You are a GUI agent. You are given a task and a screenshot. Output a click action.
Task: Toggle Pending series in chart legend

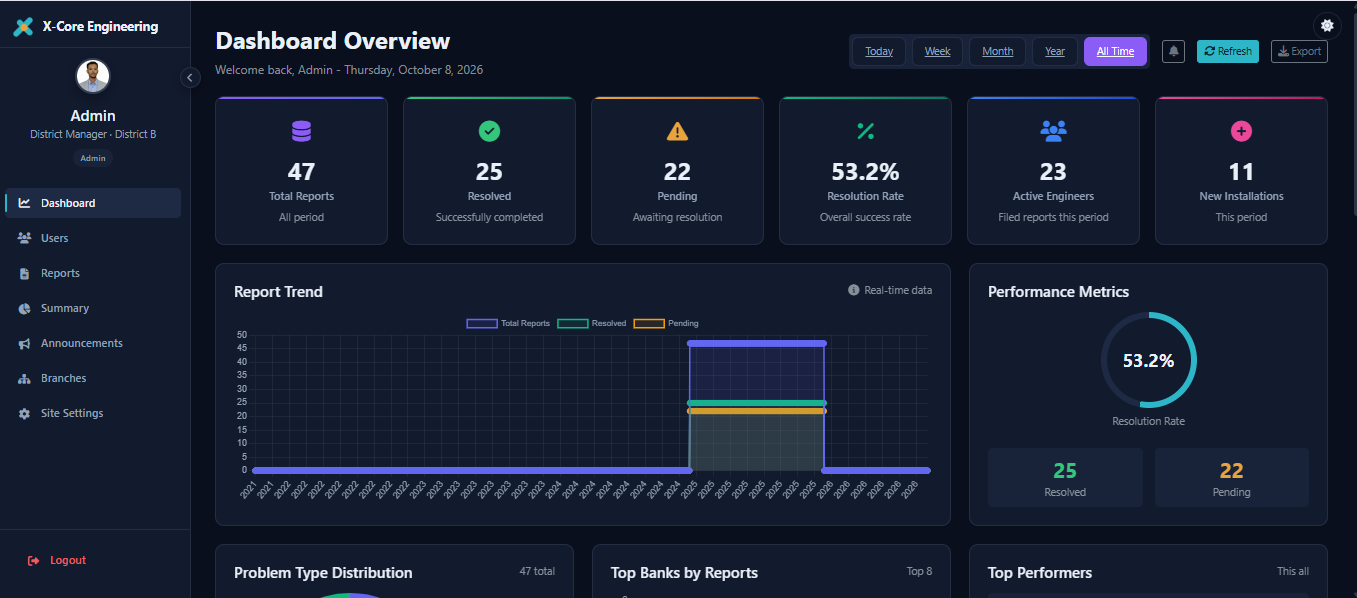coord(666,323)
